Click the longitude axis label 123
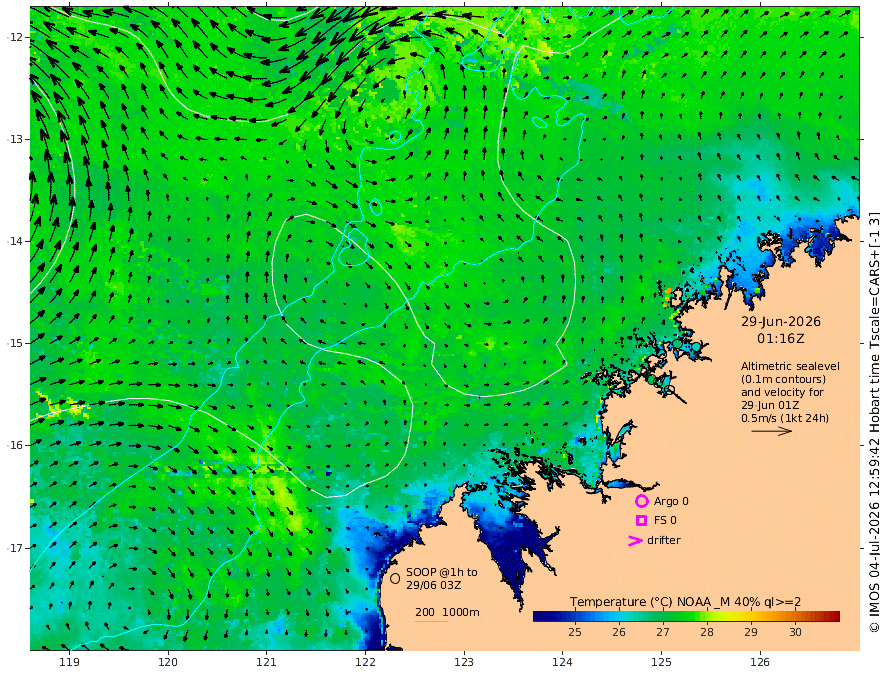 [464, 663]
